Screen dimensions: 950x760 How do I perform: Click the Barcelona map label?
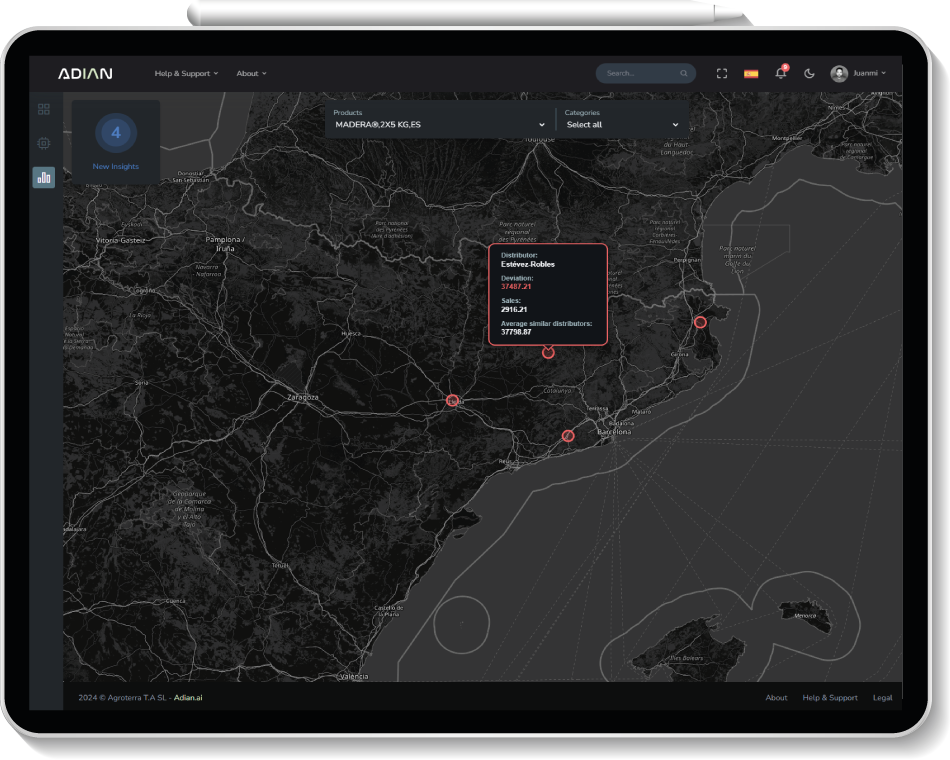tap(614, 432)
